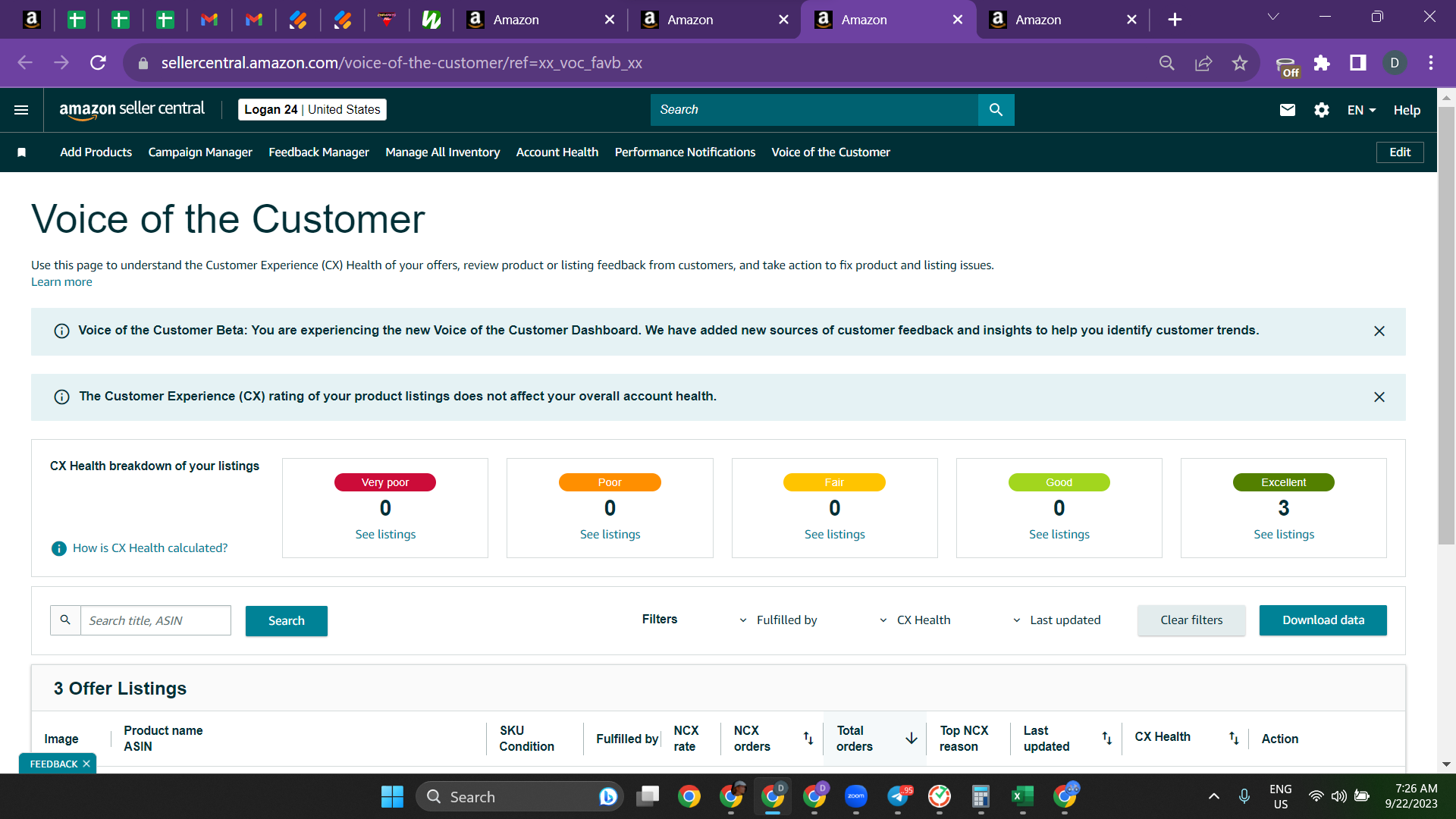Focus the Search title, ASIN field

click(155, 620)
